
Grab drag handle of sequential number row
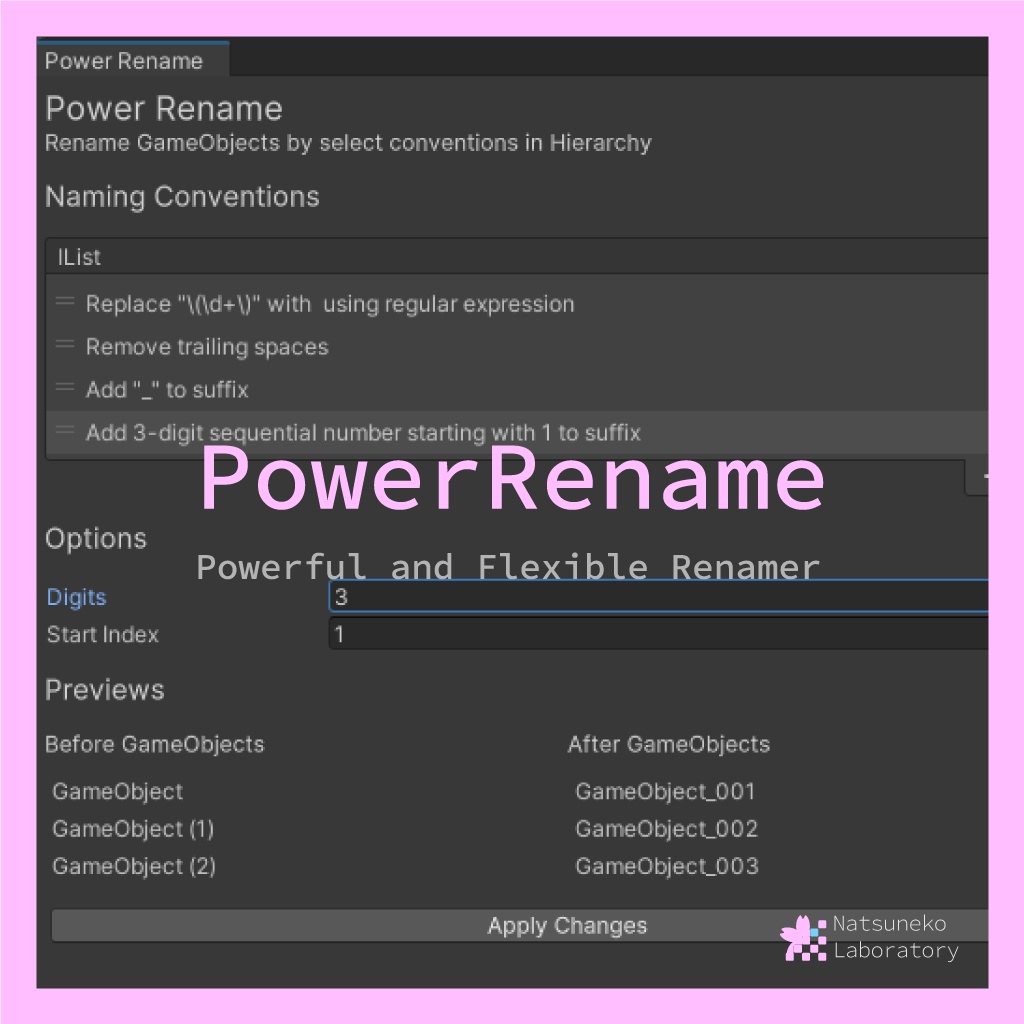65,430
